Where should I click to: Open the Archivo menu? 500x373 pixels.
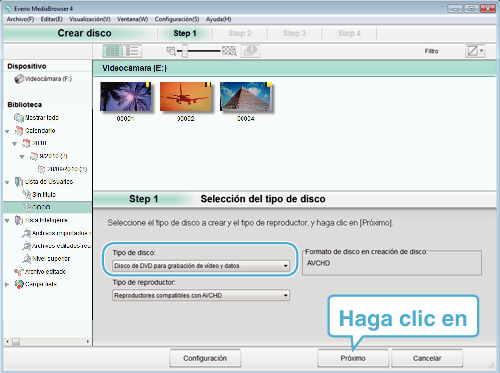[x=20, y=19]
